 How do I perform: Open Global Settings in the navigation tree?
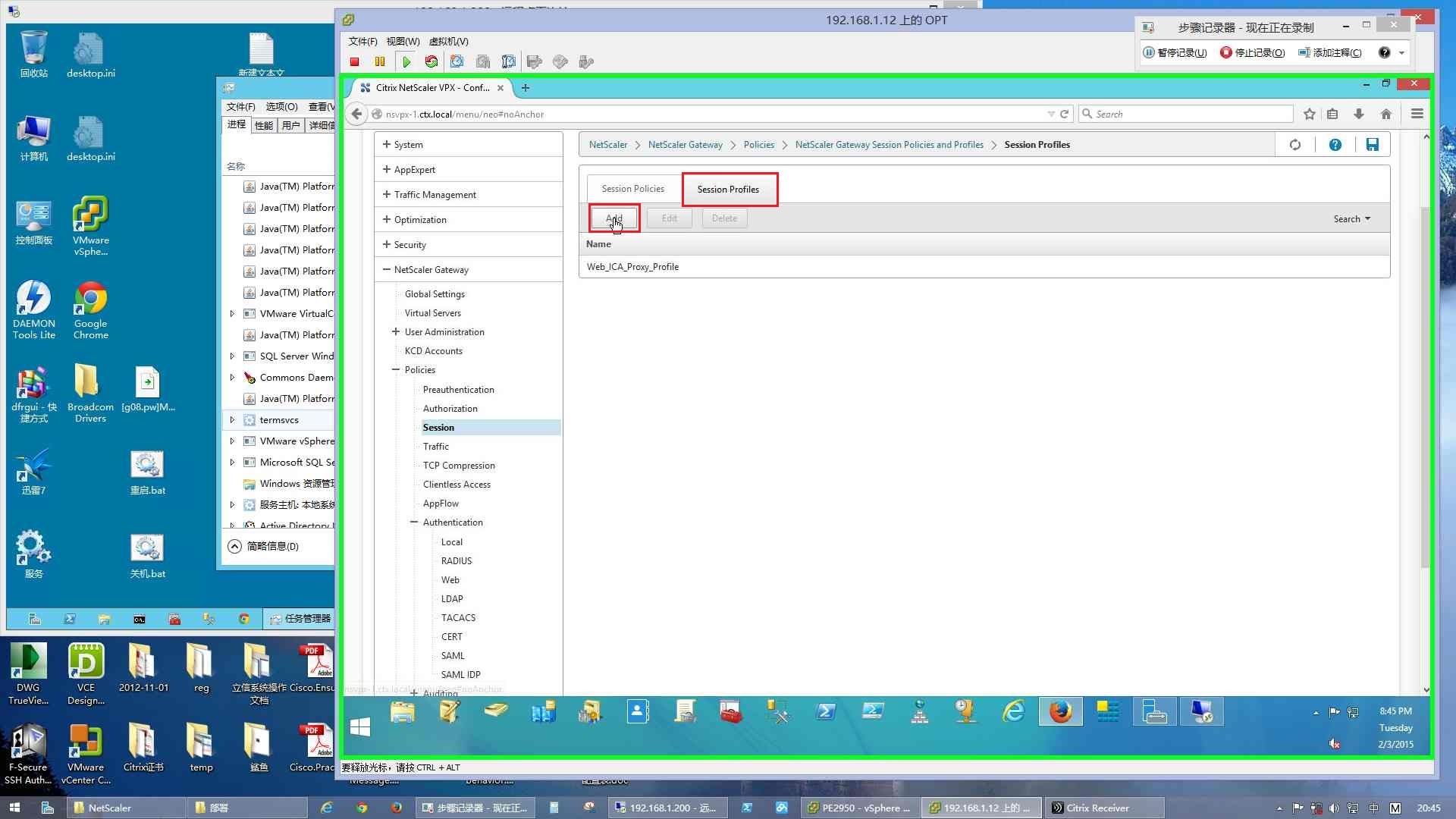click(x=435, y=294)
